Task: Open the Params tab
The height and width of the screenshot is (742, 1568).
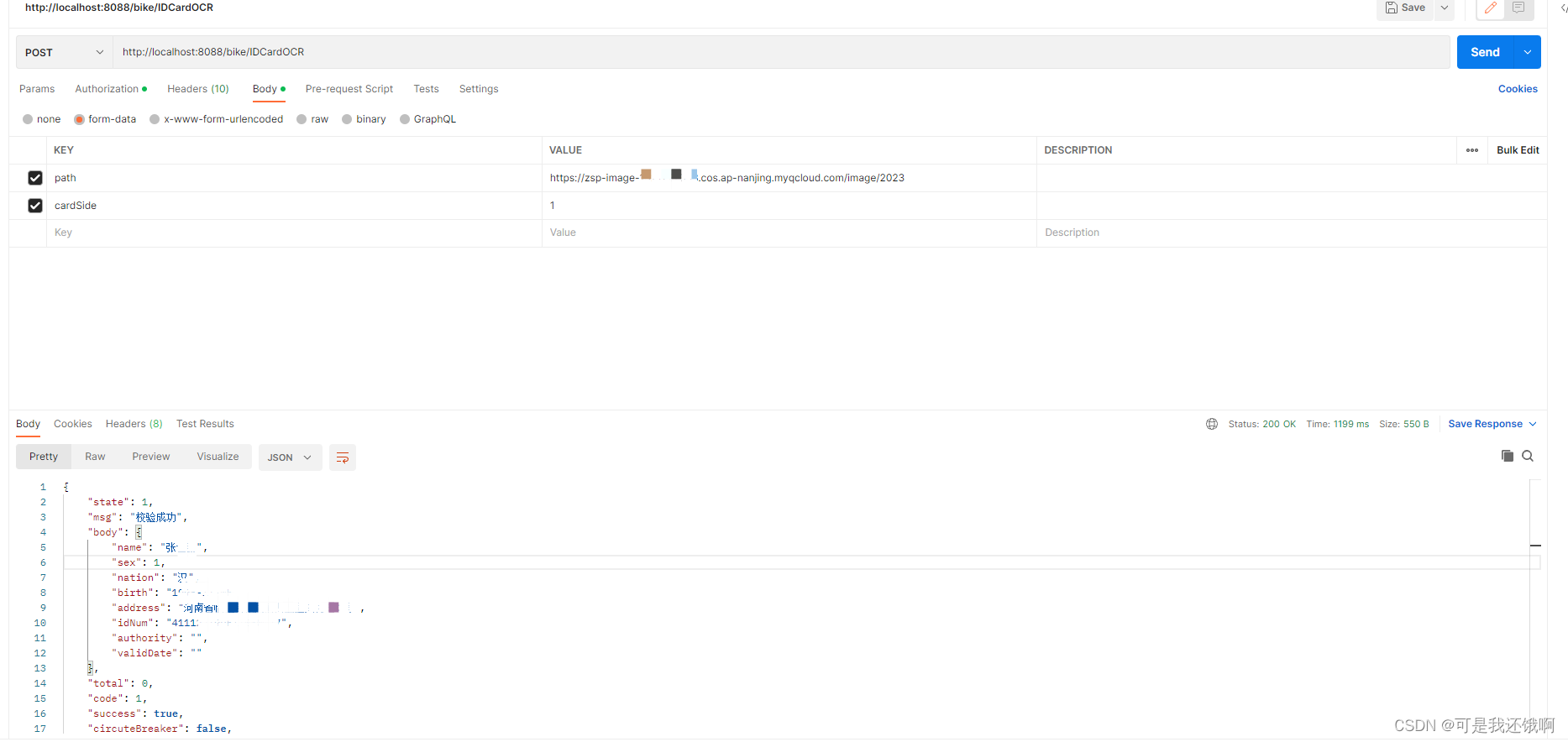Action: click(x=37, y=89)
